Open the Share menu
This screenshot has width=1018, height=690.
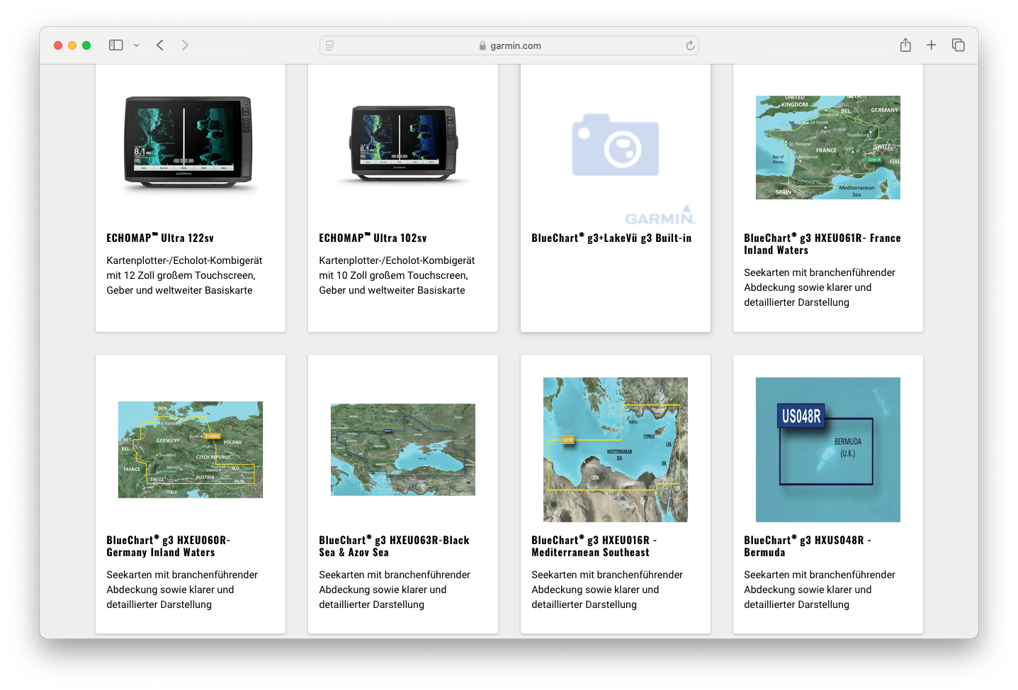905,45
